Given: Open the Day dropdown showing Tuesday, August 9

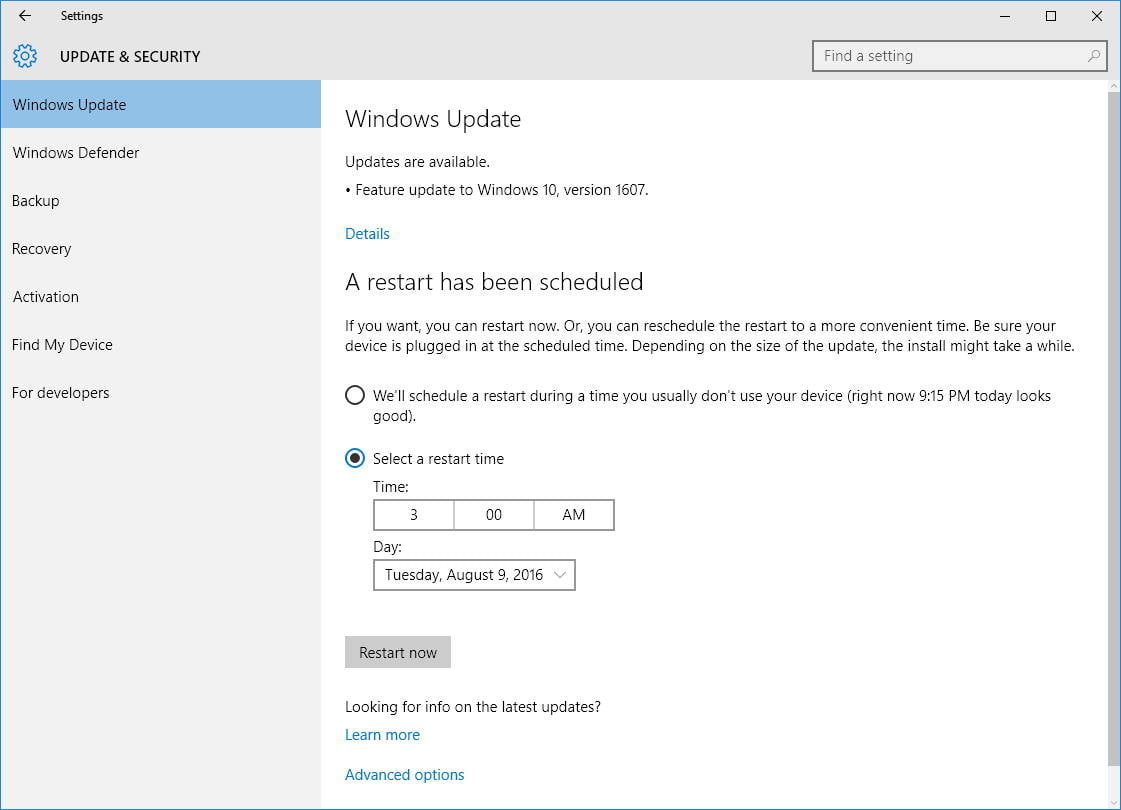Looking at the screenshot, I should [474, 575].
